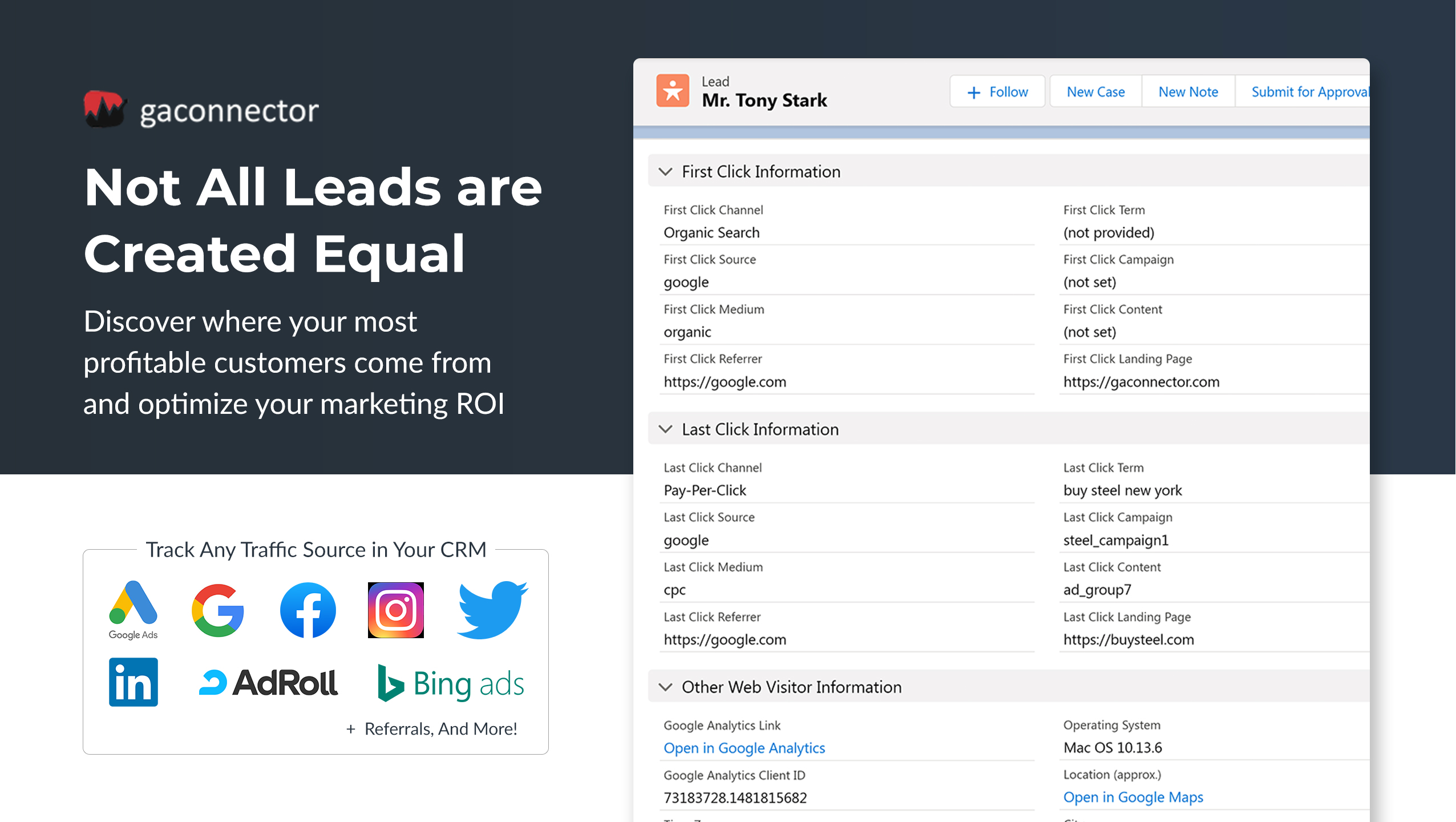1456x822 pixels.
Task: Click the Last Click Landing Page value
Action: 1129,639
